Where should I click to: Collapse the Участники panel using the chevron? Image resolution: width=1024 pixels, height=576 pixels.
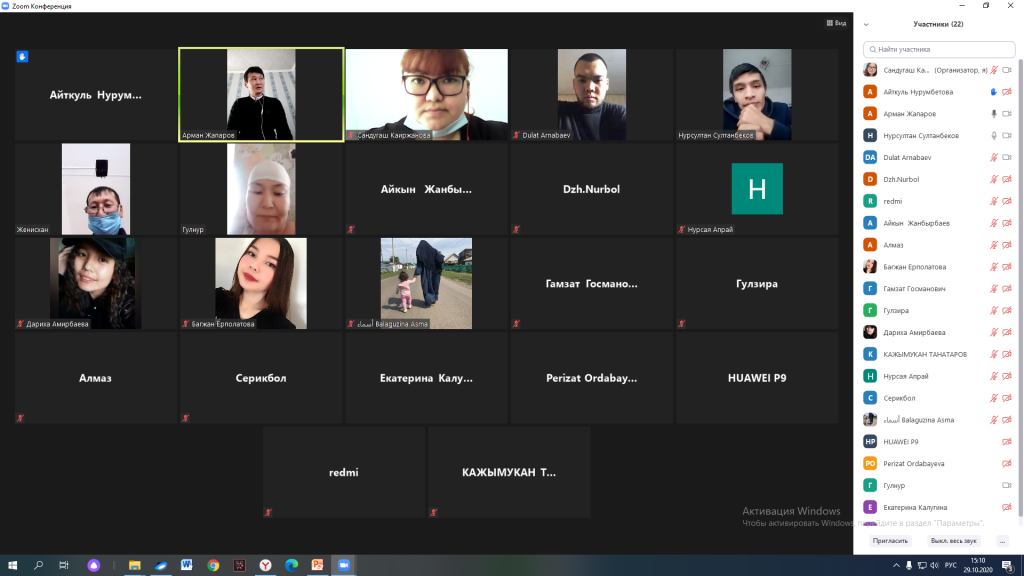tap(866, 24)
